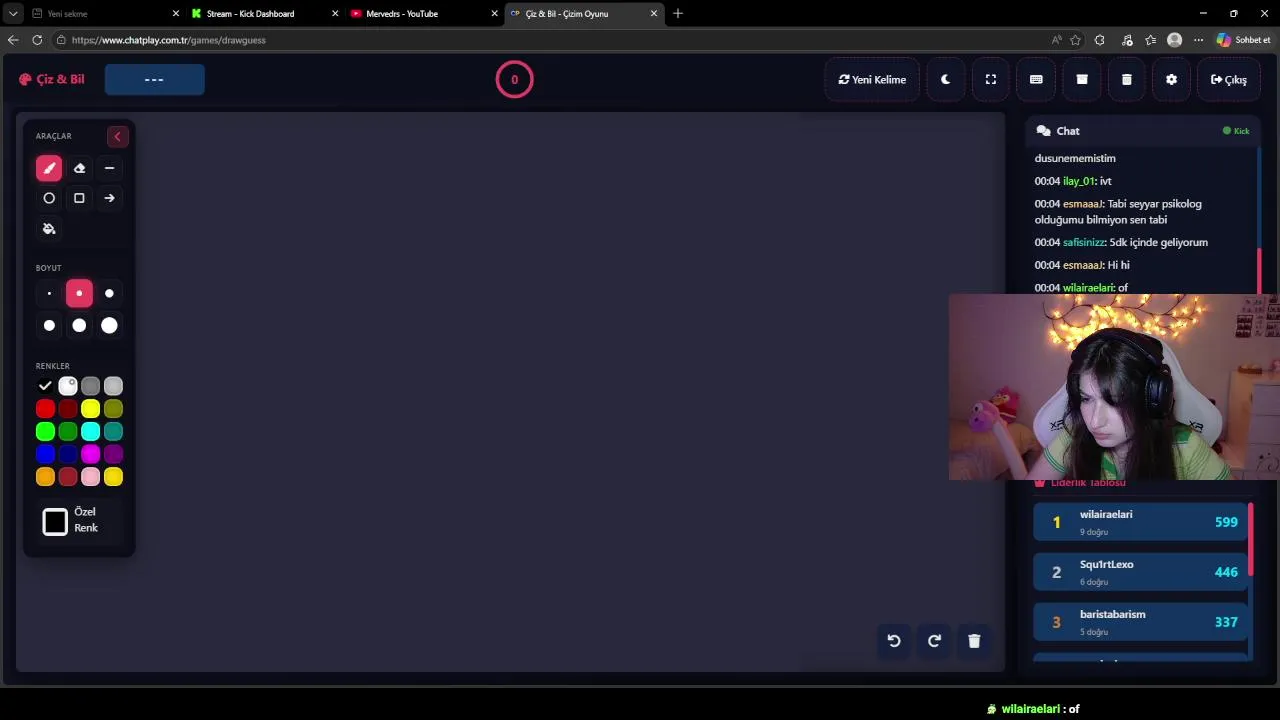Toggle dark mode moon button
The width and height of the screenshot is (1280, 720).
(945, 80)
